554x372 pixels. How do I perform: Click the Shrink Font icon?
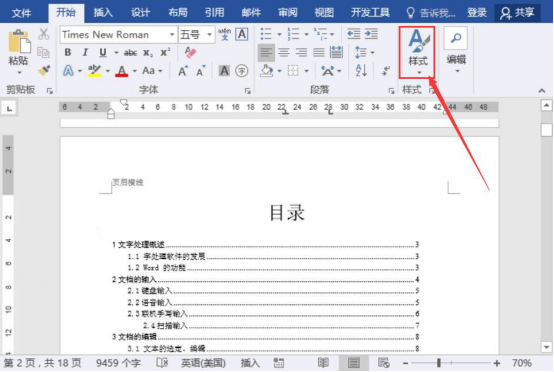coord(201,71)
